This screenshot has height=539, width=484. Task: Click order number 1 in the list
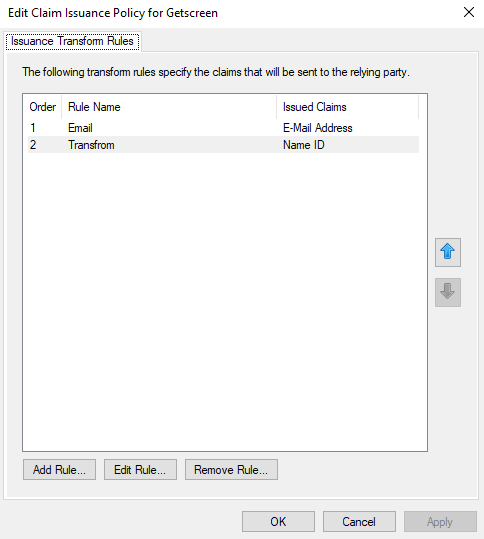pos(33,128)
